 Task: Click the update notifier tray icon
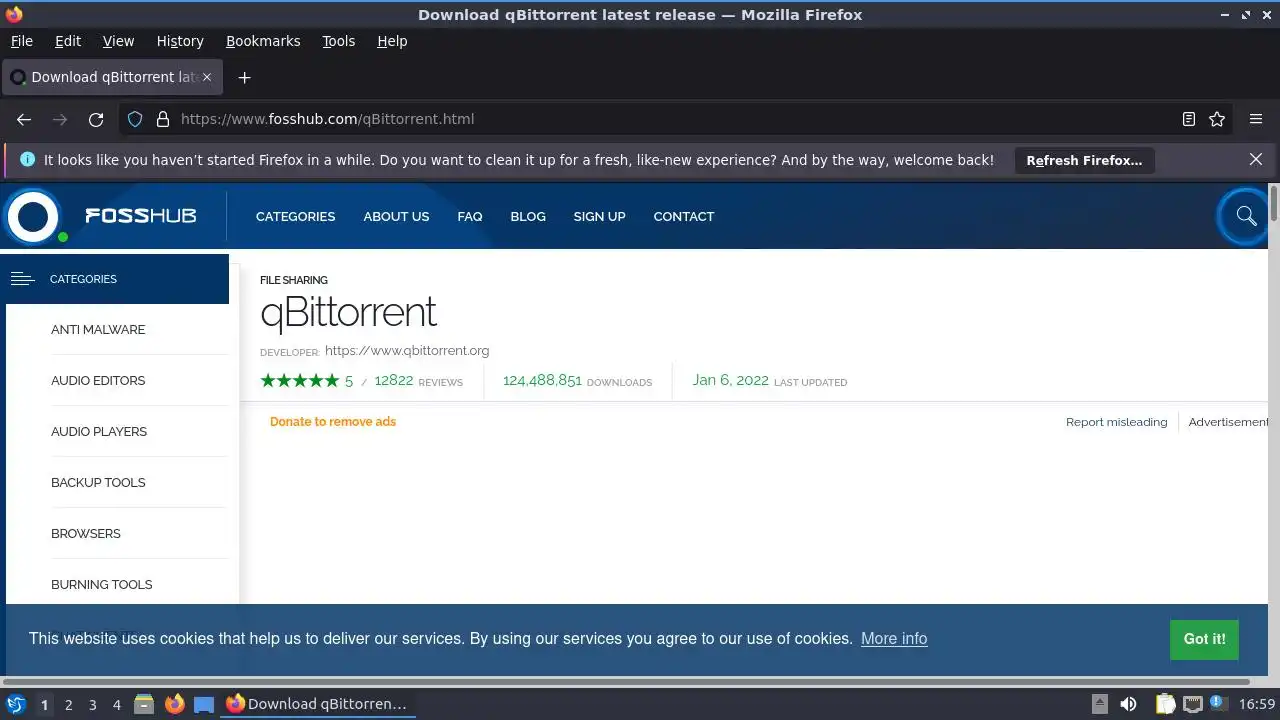1218,703
